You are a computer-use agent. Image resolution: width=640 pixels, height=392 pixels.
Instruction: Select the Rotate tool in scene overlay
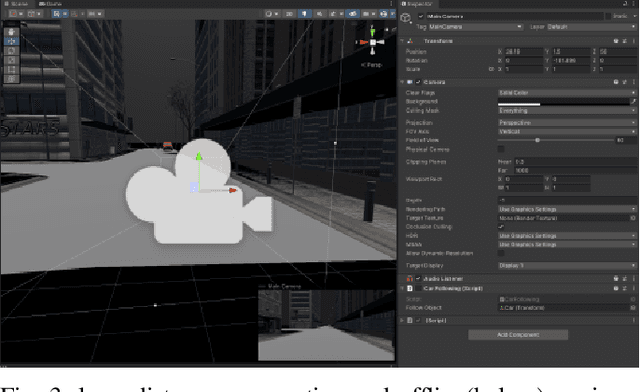(x=11, y=51)
